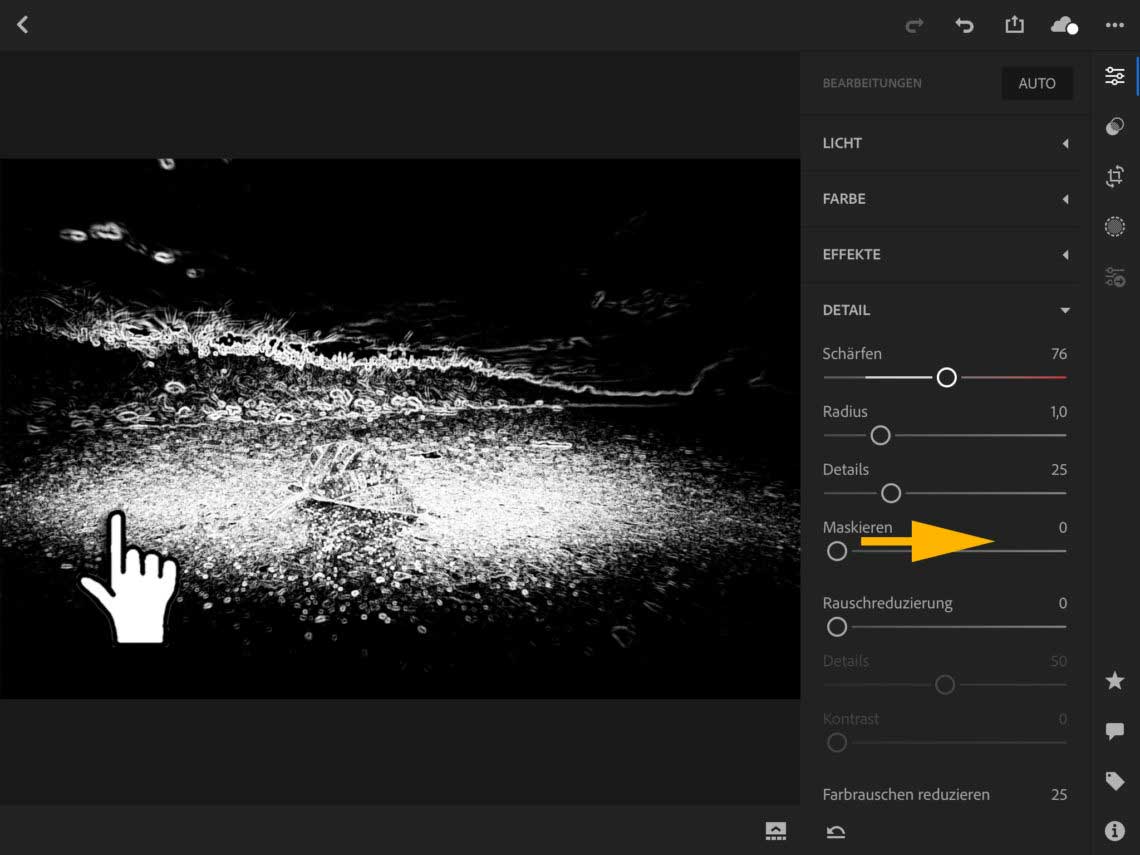Open the info icon

coord(1115,830)
